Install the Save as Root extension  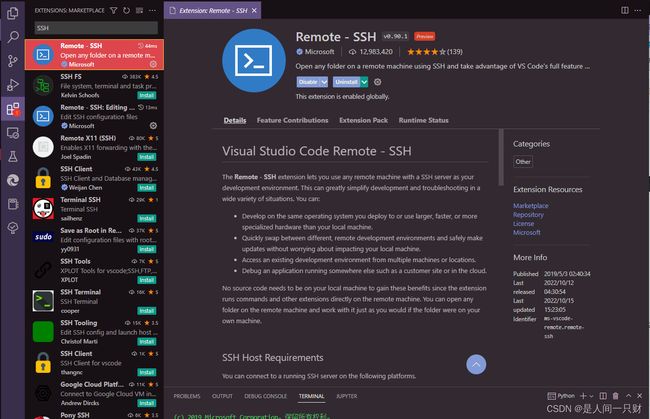pyautogui.click(x=147, y=249)
